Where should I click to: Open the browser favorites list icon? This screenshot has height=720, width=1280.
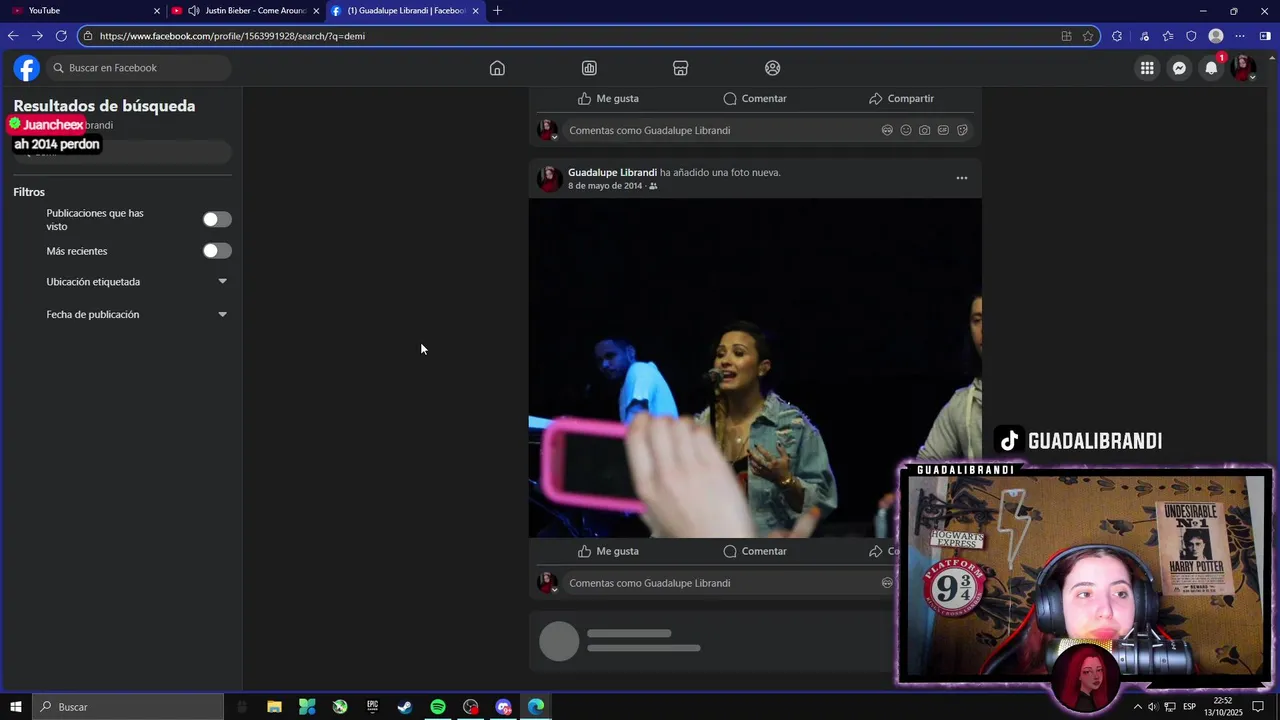point(1168,36)
